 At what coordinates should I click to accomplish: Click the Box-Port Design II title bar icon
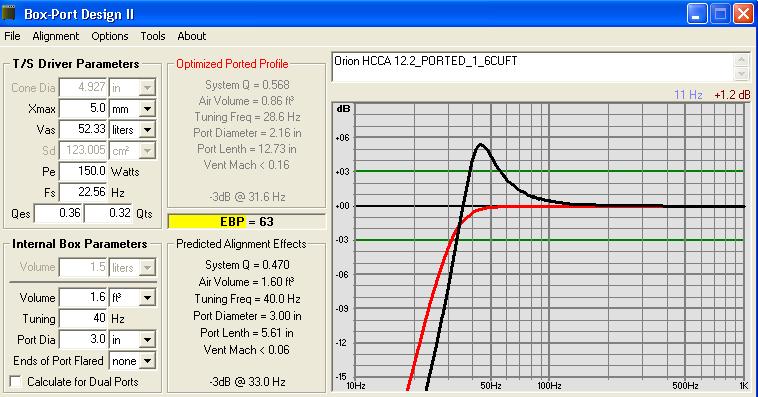coord(9,13)
